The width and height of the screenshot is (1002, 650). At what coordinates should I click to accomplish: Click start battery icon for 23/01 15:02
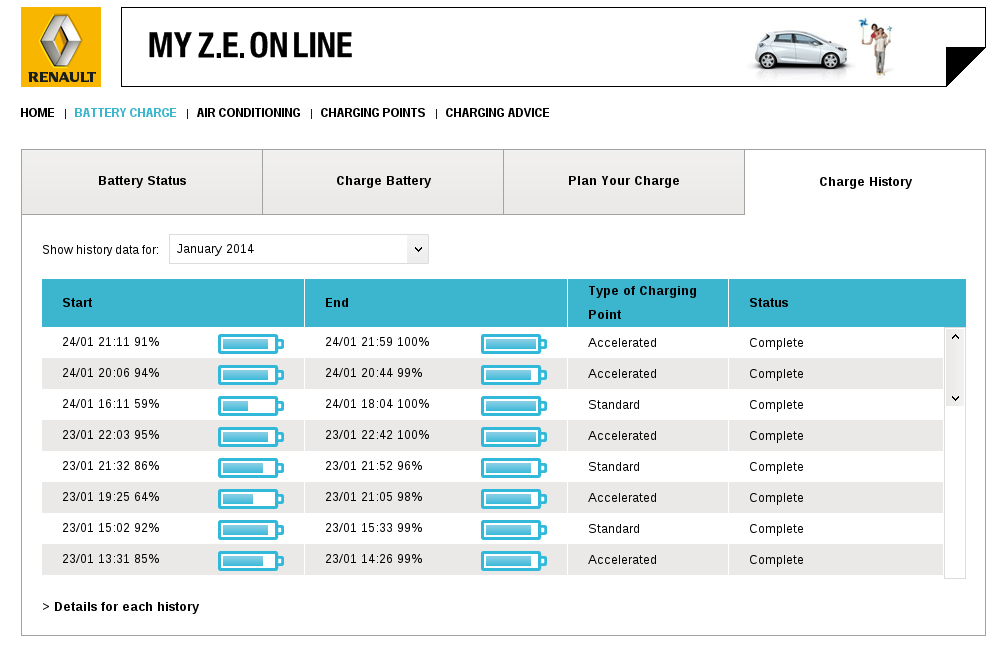pos(250,530)
